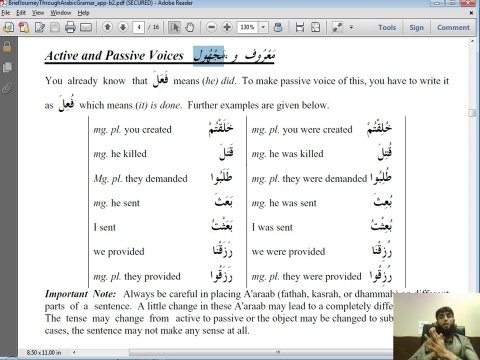The height and width of the screenshot is (360, 480).
Task: Click the Fit width scrolling icon
Action: coord(300,27)
